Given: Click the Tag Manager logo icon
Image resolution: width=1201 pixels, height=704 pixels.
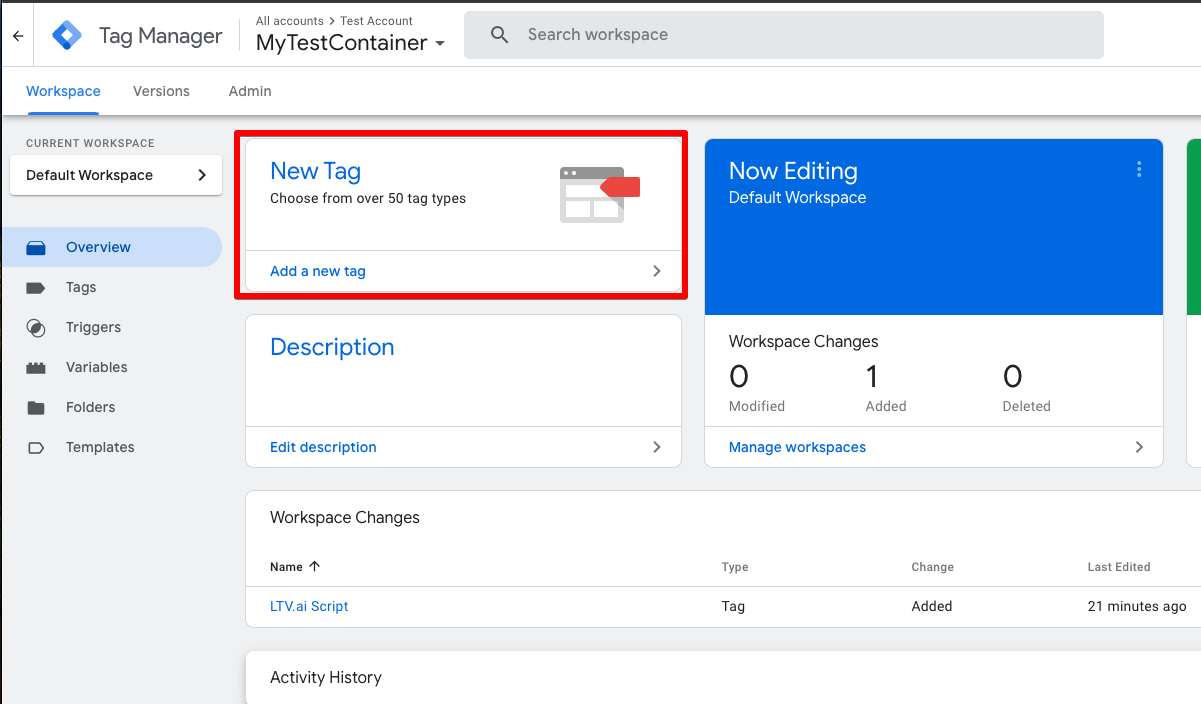Looking at the screenshot, I should (67, 35).
